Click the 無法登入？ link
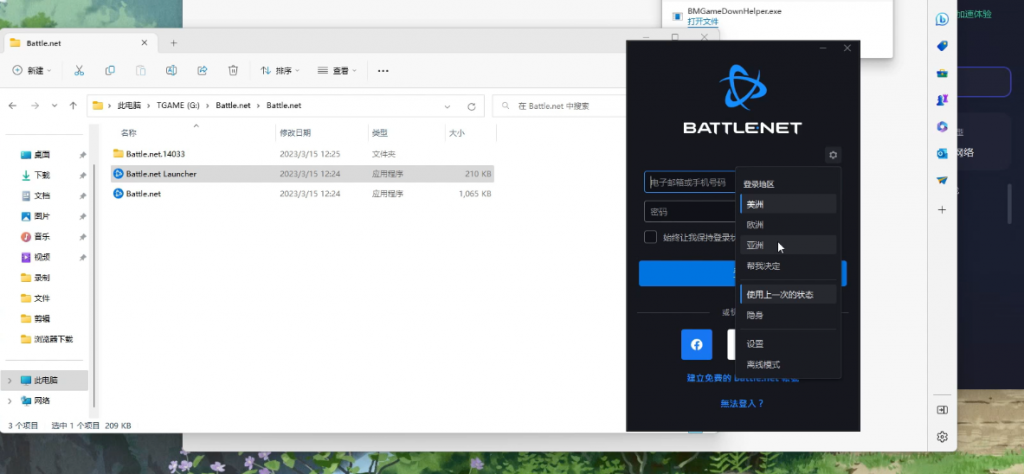The height and width of the screenshot is (474, 1024). (743, 403)
